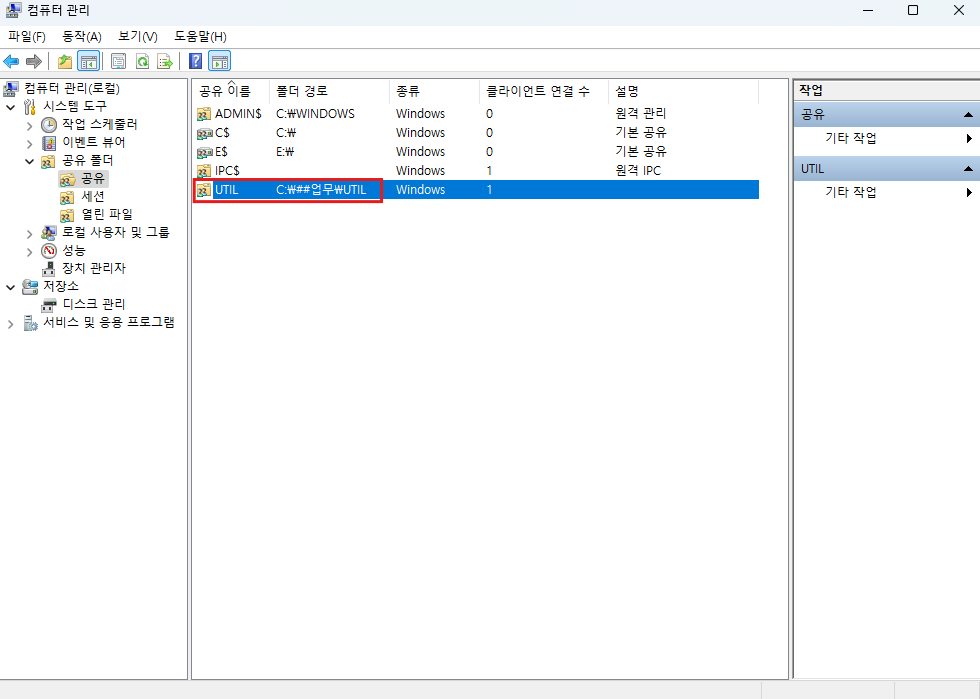The width and height of the screenshot is (980, 699).
Task: Sort shares by the 공유 이름 column header
Action: 225,91
